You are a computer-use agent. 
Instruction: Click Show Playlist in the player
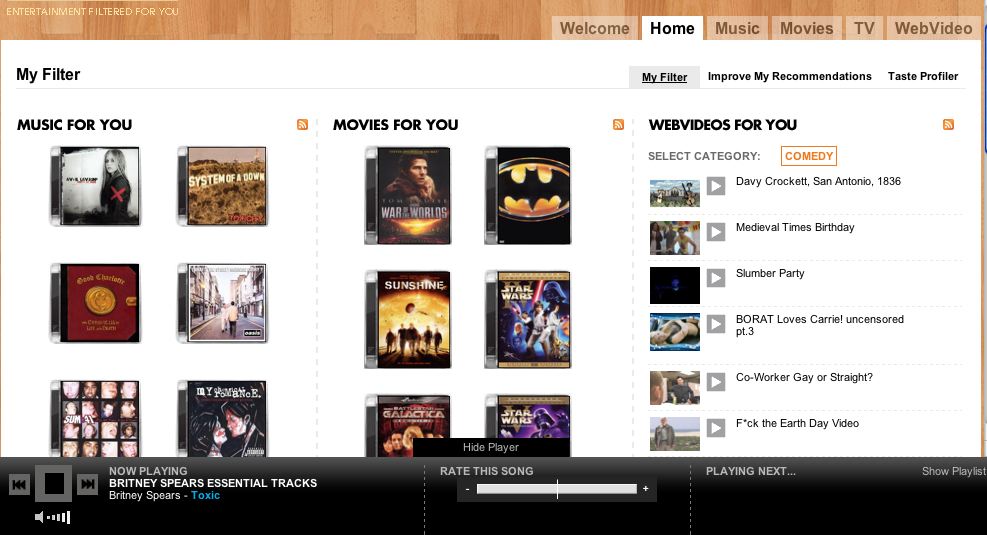[954, 471]
